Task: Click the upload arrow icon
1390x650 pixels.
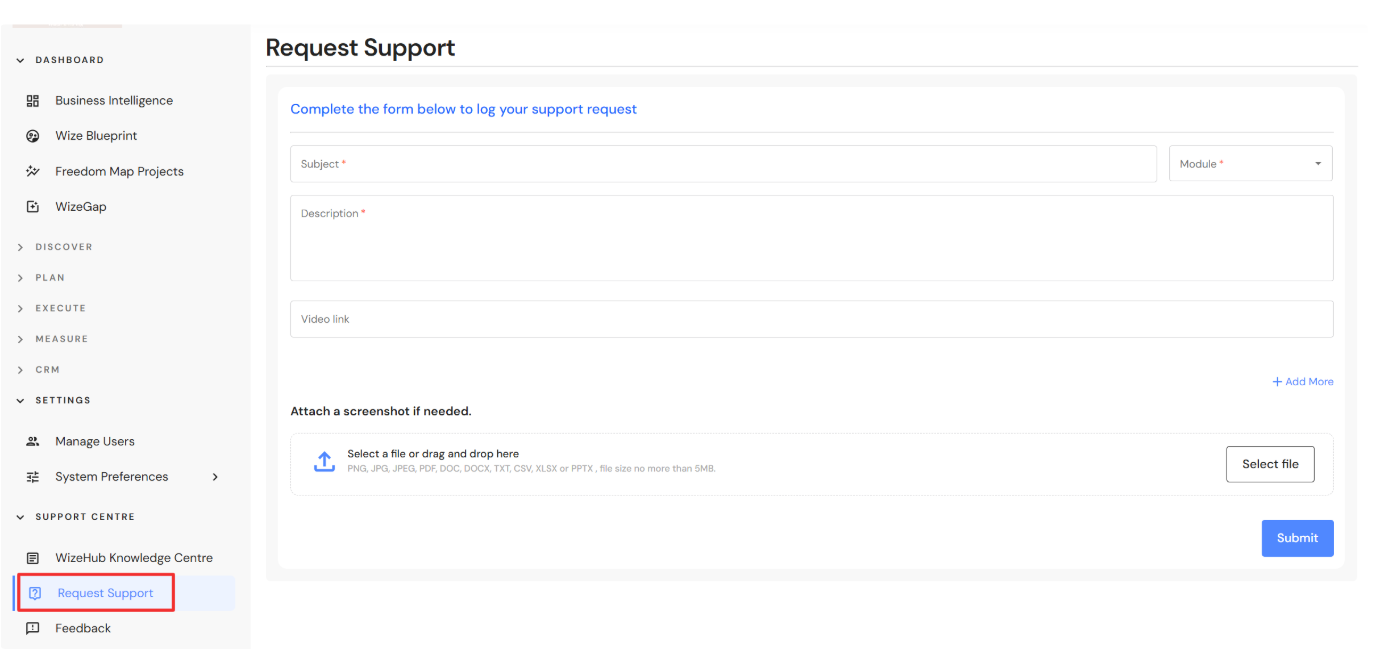Action: [x=324, y=462]
